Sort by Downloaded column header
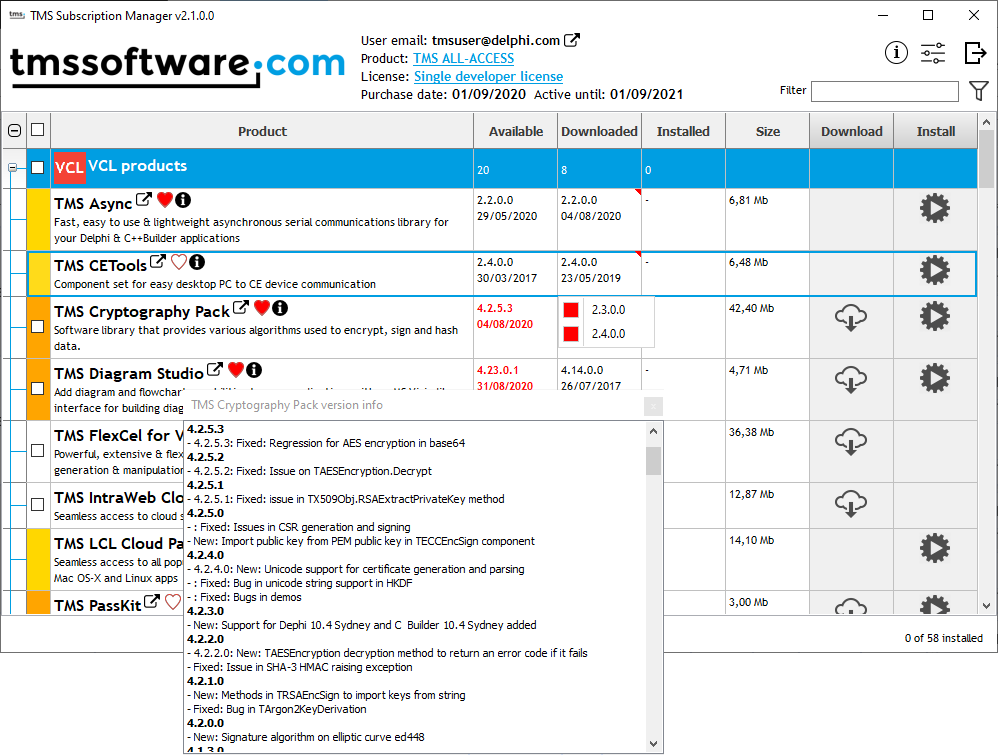Viewport: 998px width, 755px height. (600, 131)
